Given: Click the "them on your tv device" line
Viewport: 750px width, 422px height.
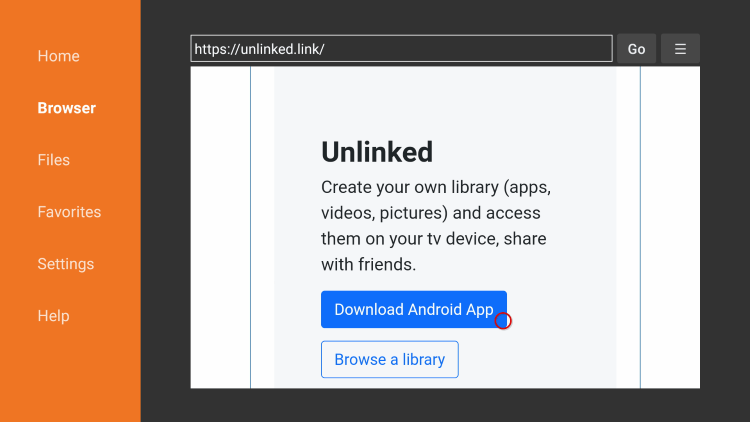Looking at the screenshot, I should (x=433, y=239).
